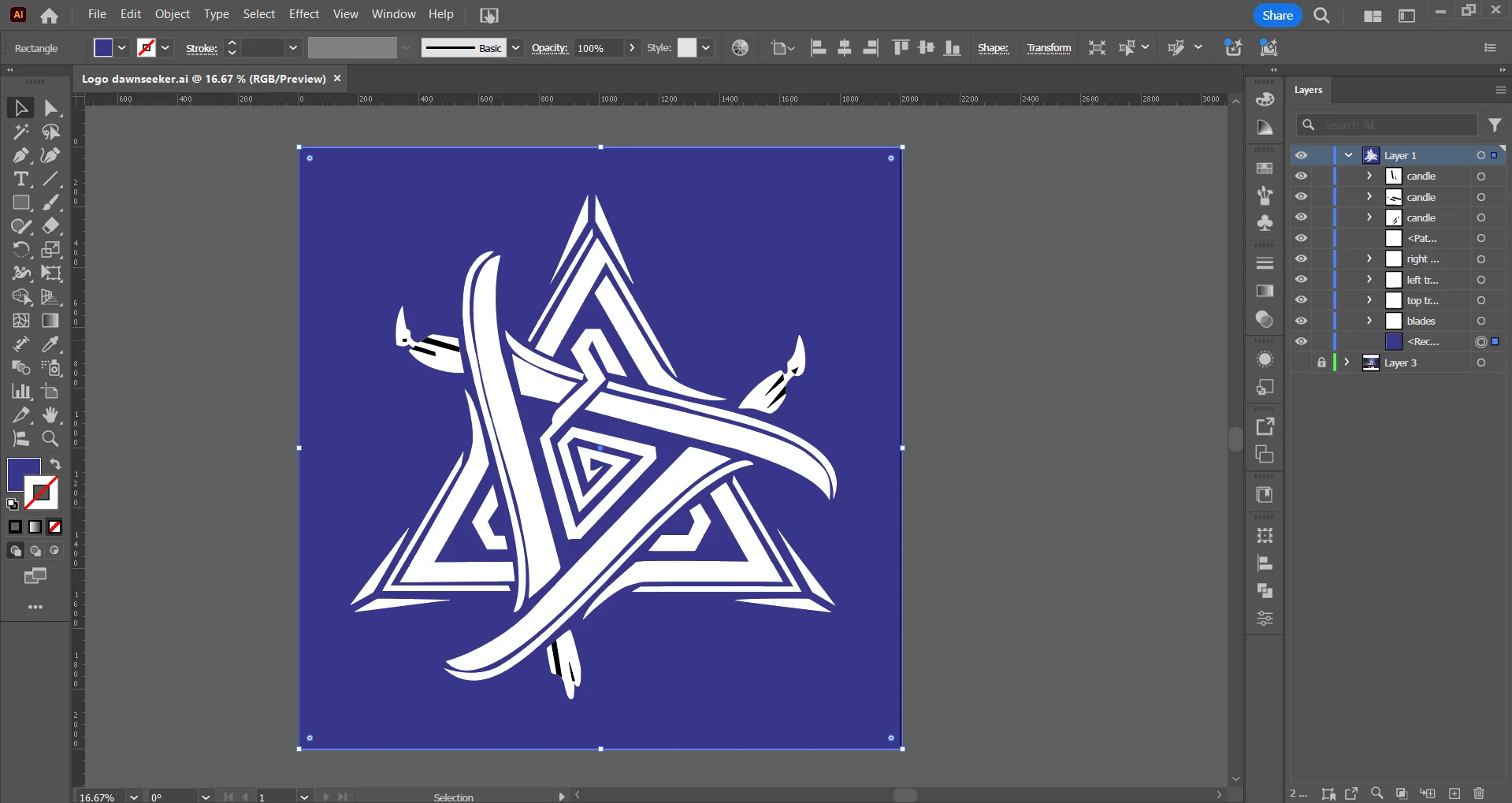
Task: Select the Magic Wand tool
Action: (20, 132)
